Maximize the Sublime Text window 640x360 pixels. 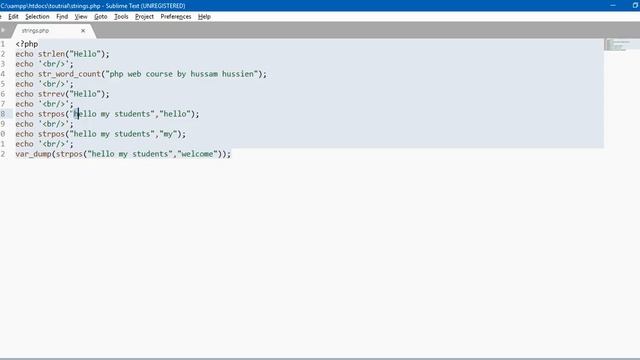tap(635, 5)
